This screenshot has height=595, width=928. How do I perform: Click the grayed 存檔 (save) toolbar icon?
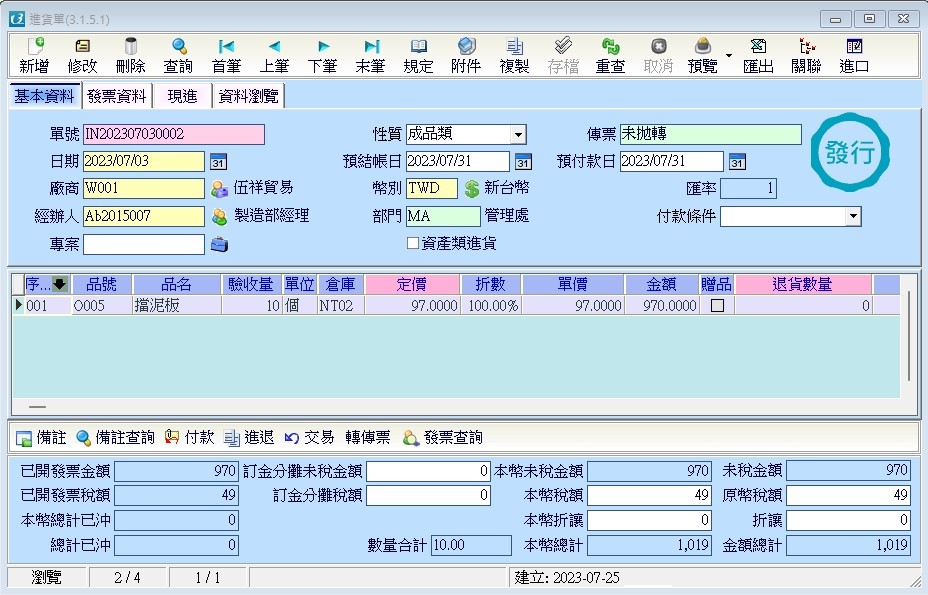pyautogui.click(x=563, y=56)
